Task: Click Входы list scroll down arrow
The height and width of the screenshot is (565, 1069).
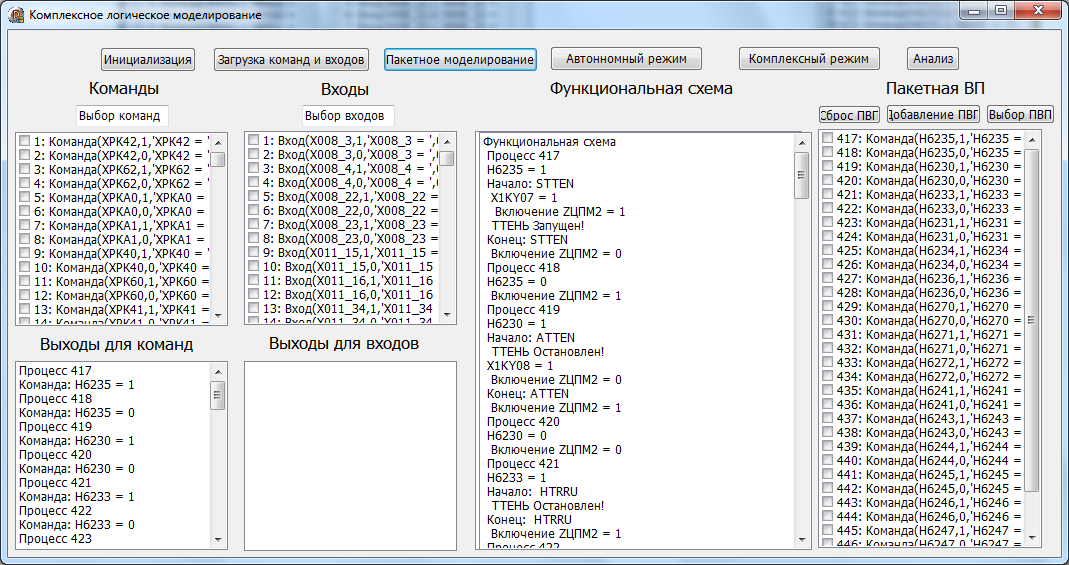Action: [x=447, y=315]
